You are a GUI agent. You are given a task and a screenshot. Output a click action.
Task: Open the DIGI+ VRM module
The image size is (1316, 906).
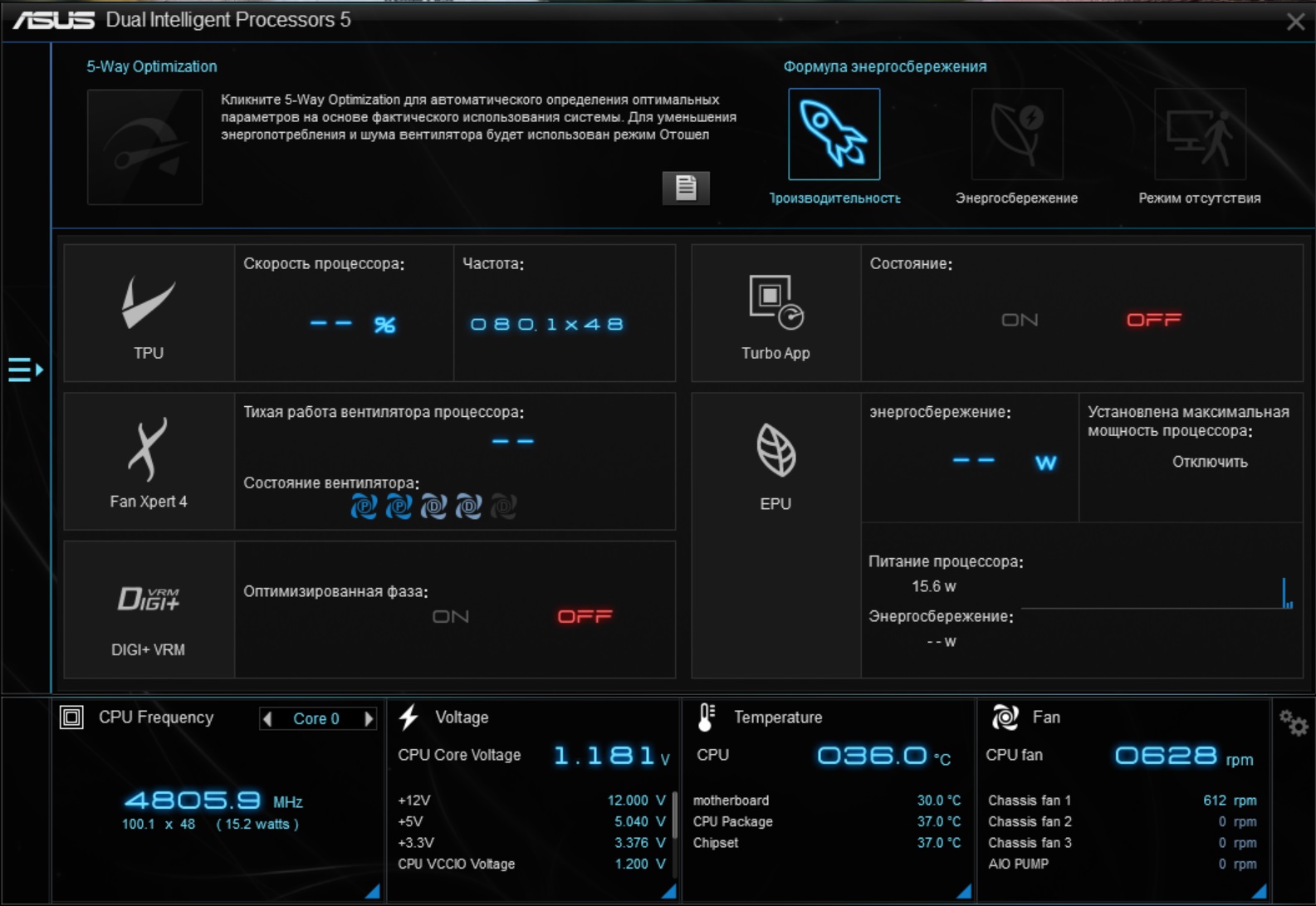click(149, 610)
